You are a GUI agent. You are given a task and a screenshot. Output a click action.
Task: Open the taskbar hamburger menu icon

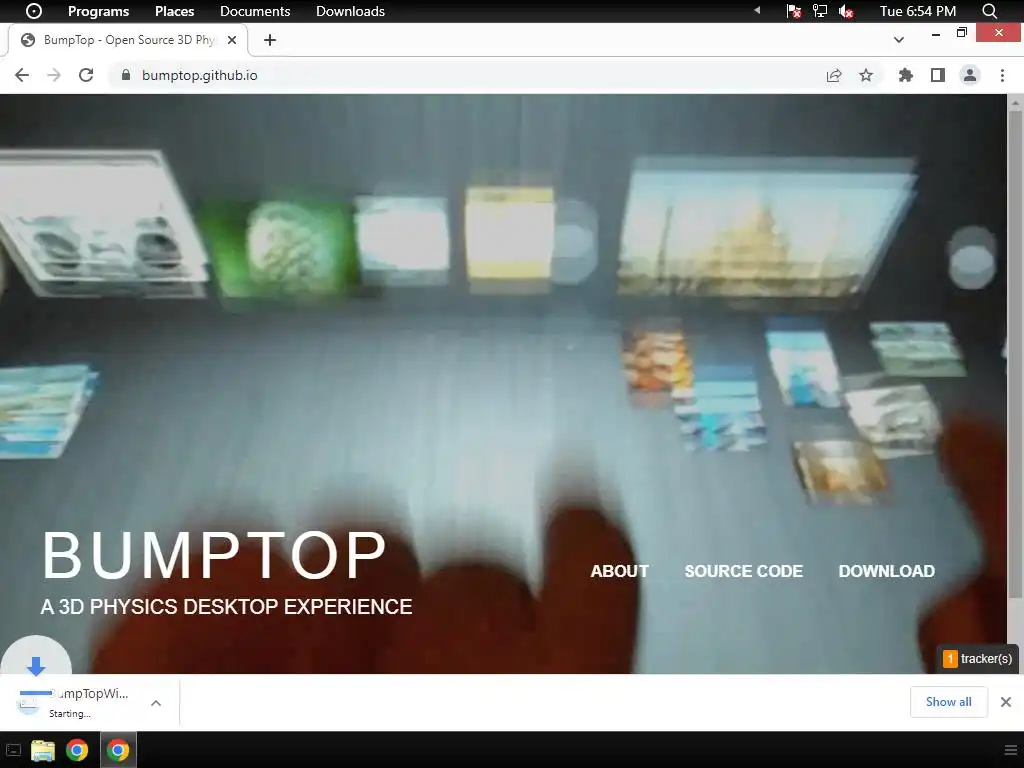[1010, 750]
